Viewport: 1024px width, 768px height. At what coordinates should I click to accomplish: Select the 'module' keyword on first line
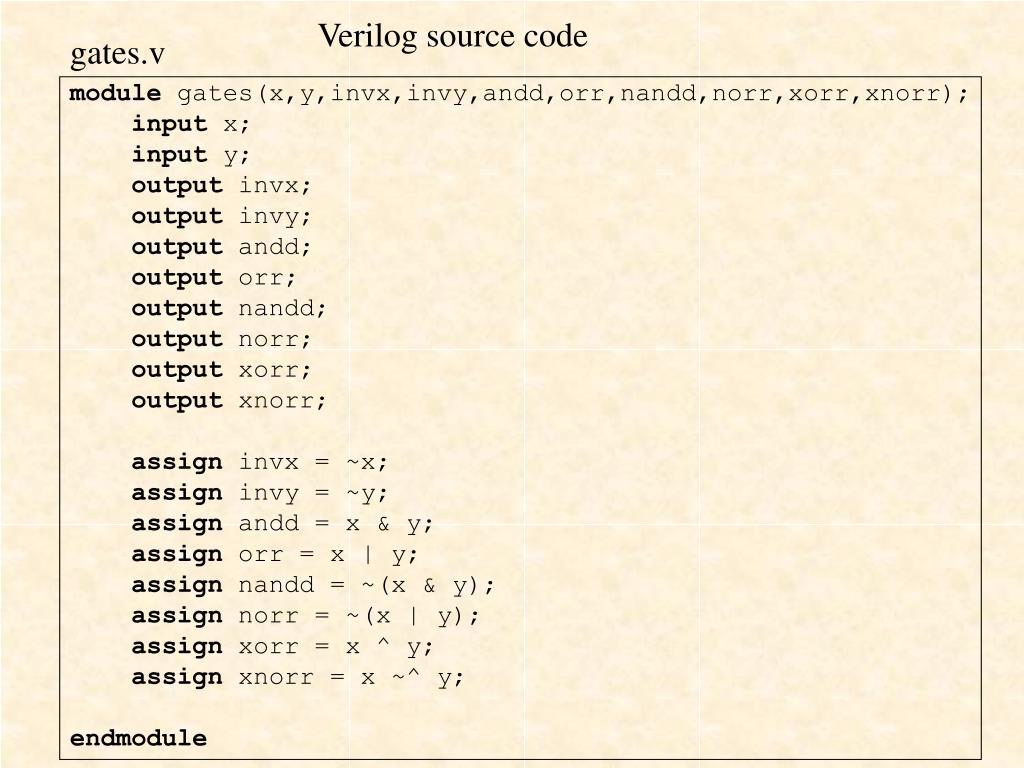click(115, 93)
